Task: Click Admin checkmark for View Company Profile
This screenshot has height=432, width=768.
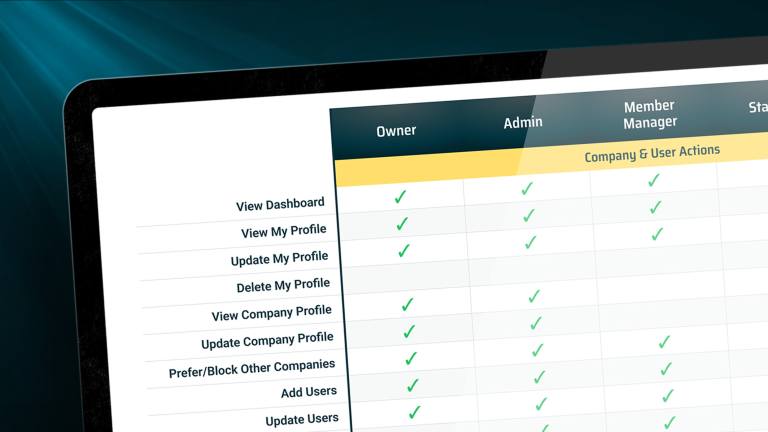Action: pos(534,296)
